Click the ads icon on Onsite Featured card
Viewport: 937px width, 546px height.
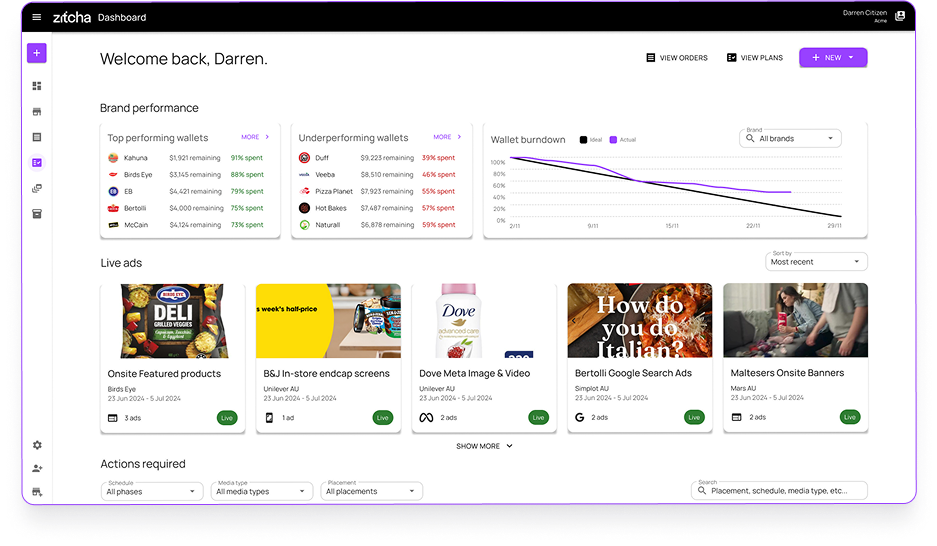click(x=112, y=418)
